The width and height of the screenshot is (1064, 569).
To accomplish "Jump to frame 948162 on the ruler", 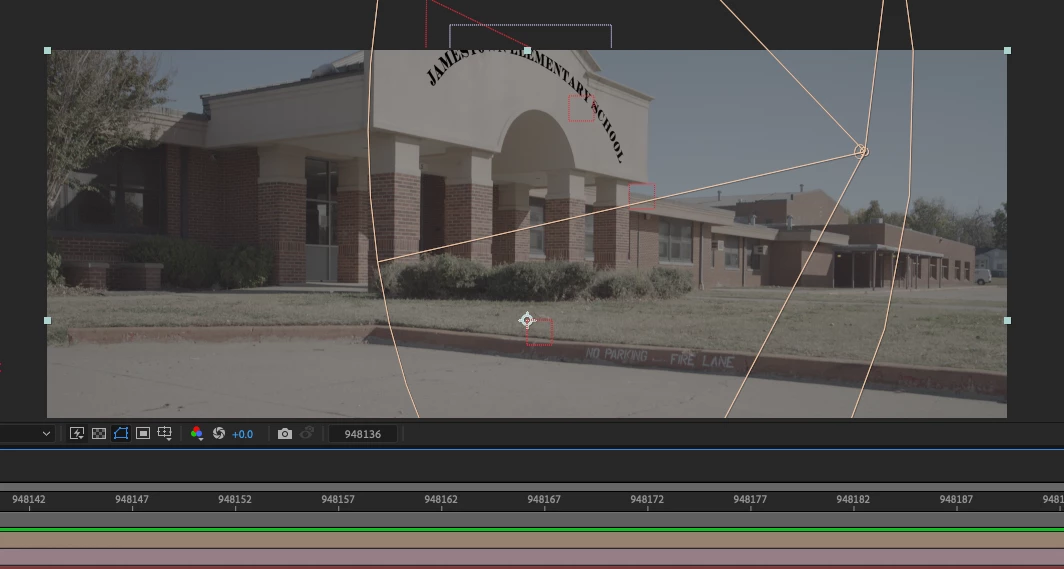I will click(x=441, y=499).
